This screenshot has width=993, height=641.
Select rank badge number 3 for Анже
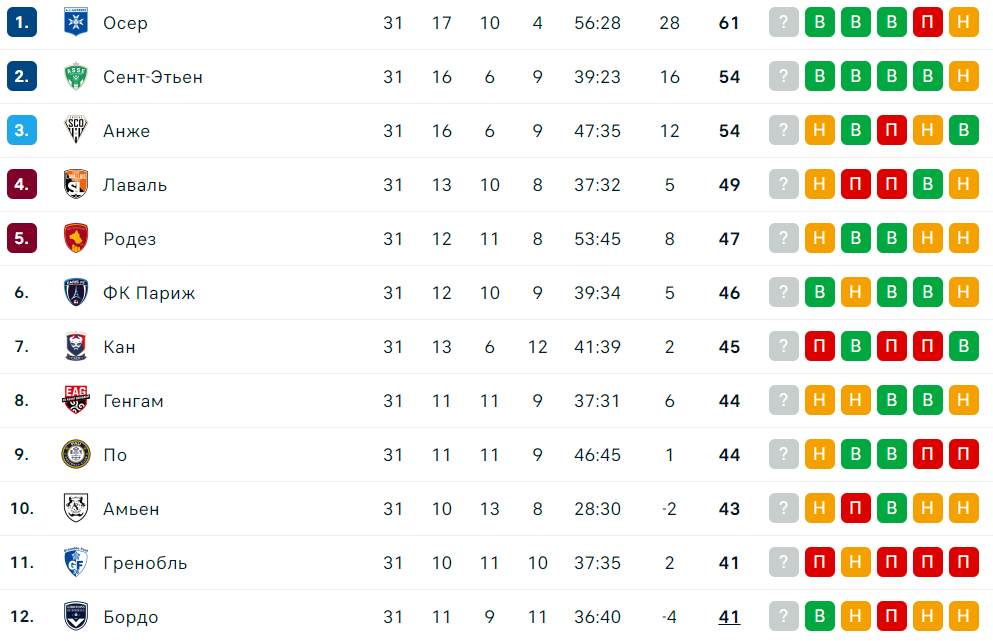22,130
